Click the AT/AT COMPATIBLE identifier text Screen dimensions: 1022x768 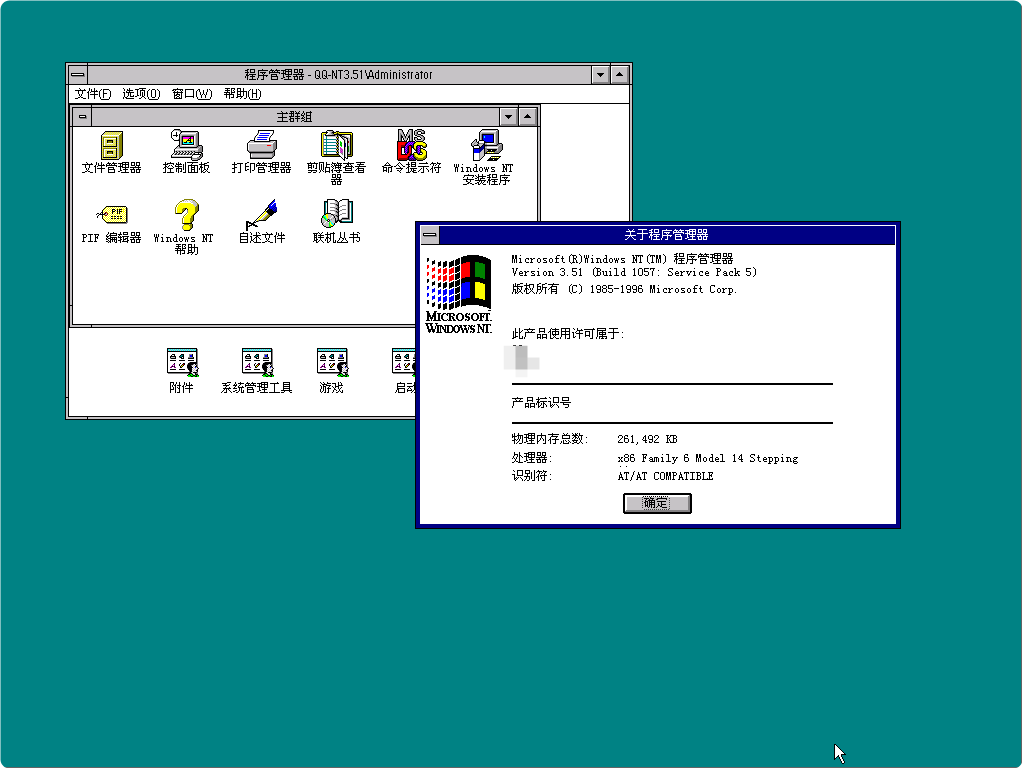[x=665, y=476]
